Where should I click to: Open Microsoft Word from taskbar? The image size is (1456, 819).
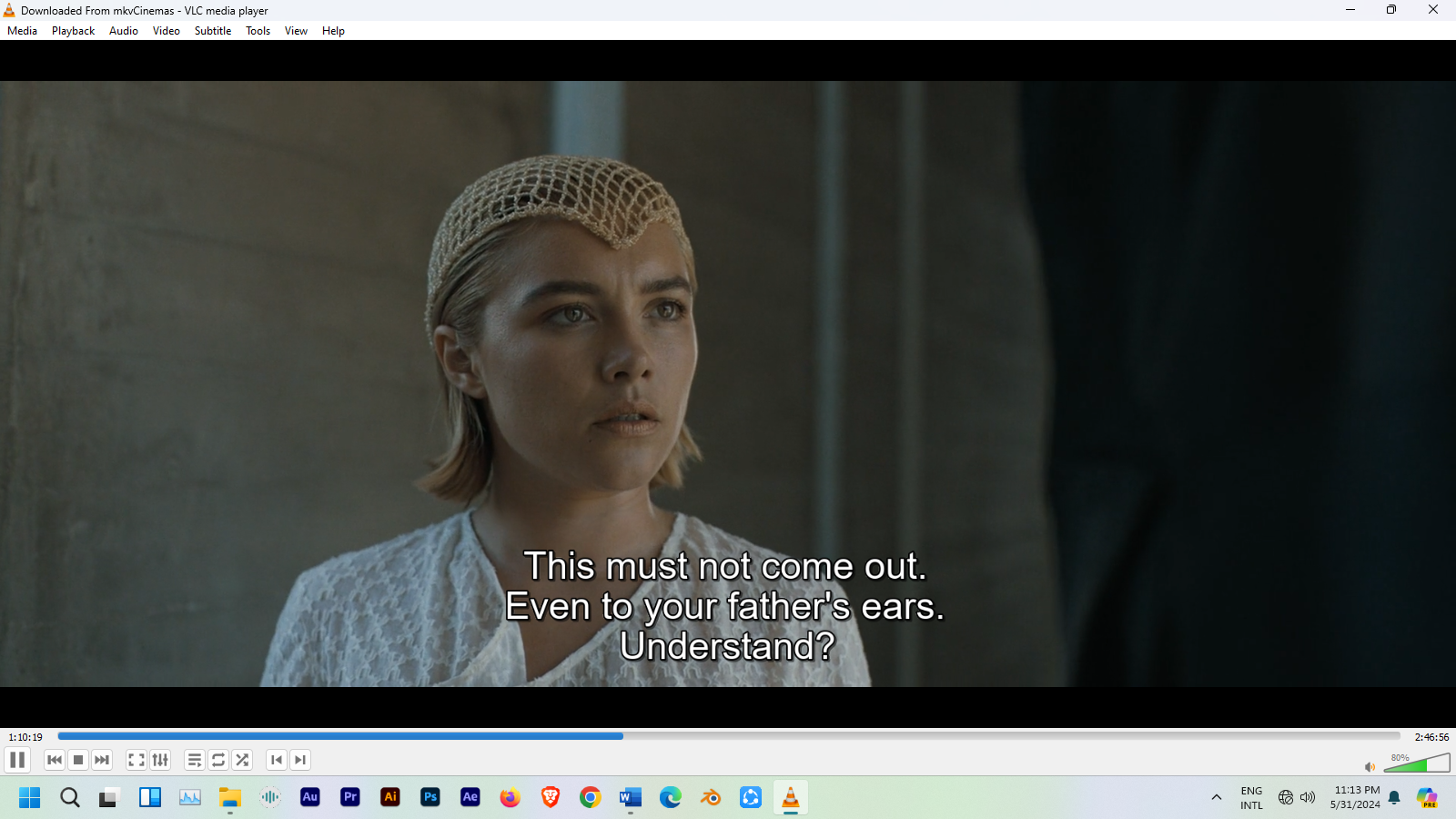[x=630, y=797]
